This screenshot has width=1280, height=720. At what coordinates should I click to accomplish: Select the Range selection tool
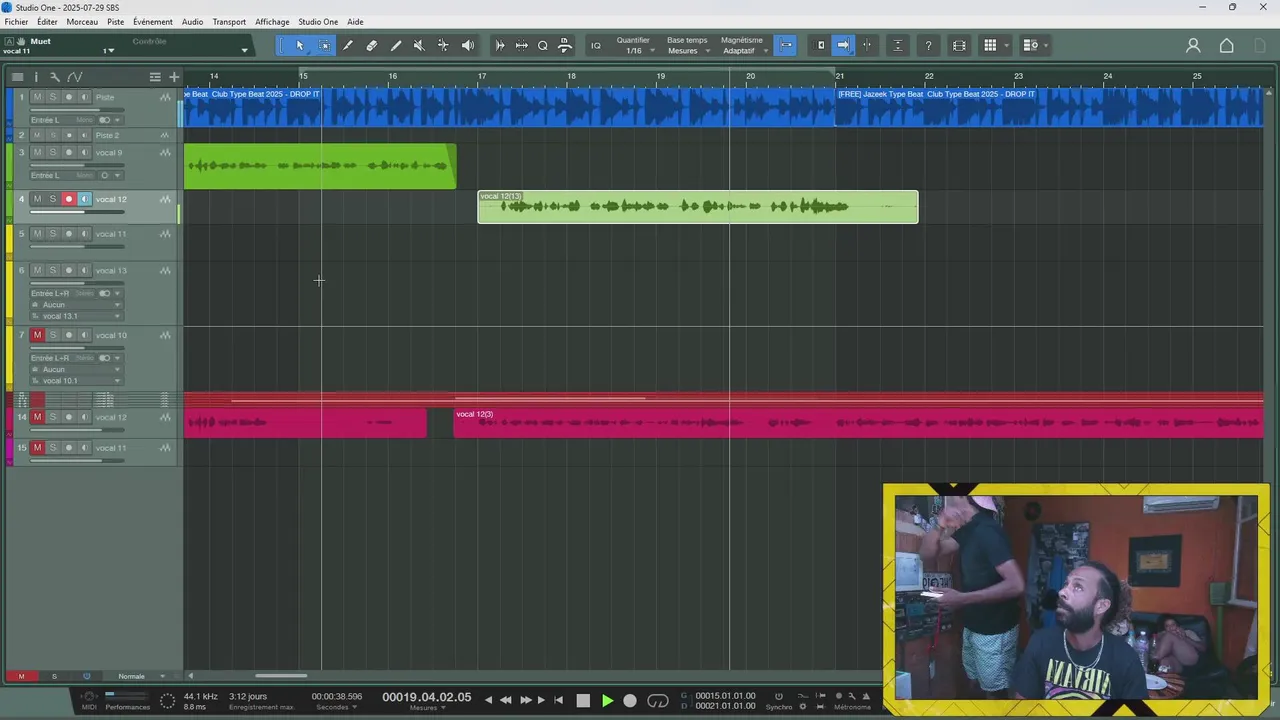(325, 45)
